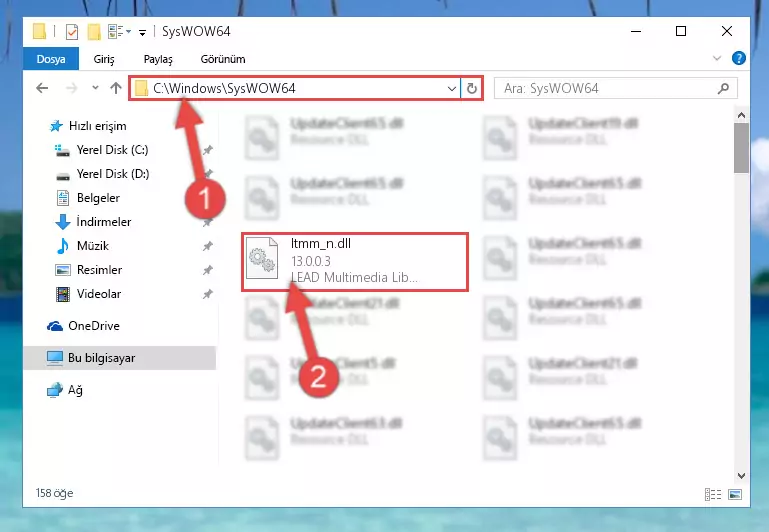The image size is (769, 532).
Task: Open Belgeler folder in sidebar
Action: click(98, 198)
